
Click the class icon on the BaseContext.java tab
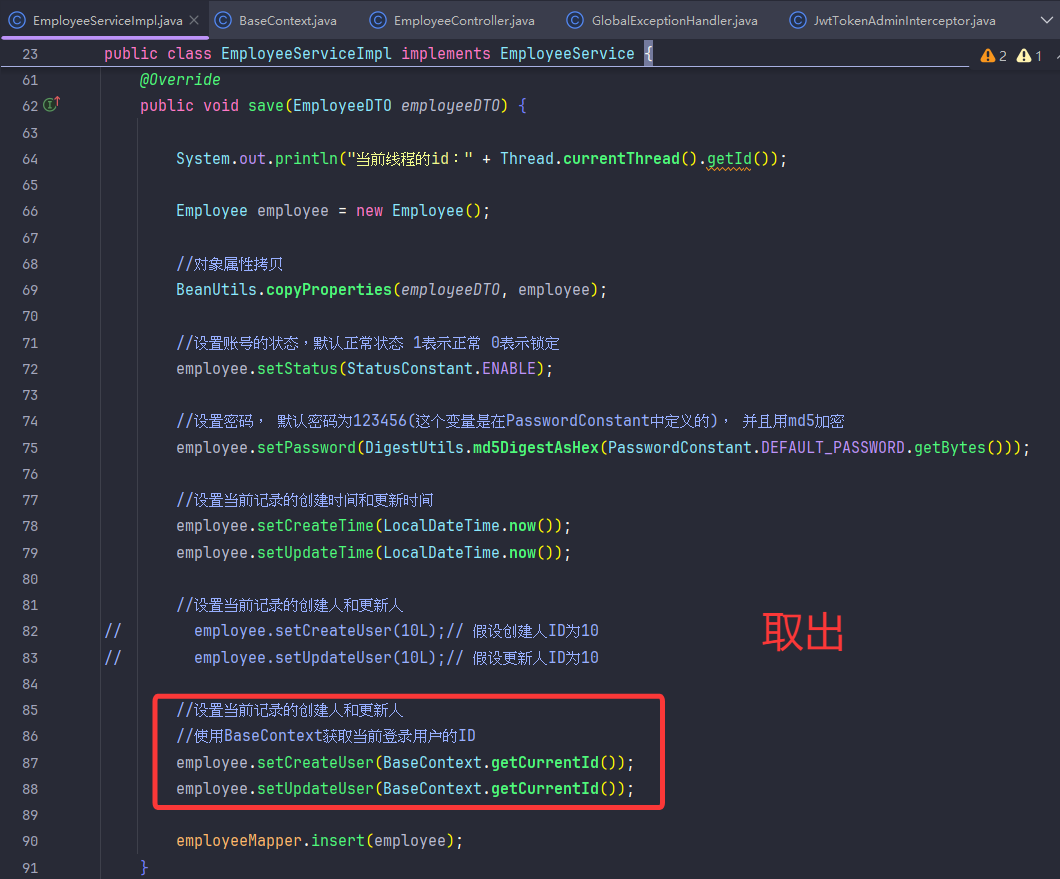click(223, 20)
